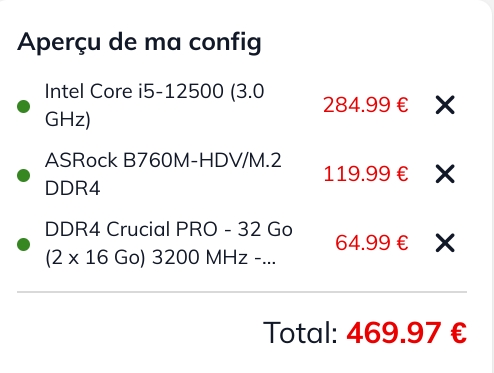
Task: Click the GHz) text under Intel Core
Action: (68, 119)
